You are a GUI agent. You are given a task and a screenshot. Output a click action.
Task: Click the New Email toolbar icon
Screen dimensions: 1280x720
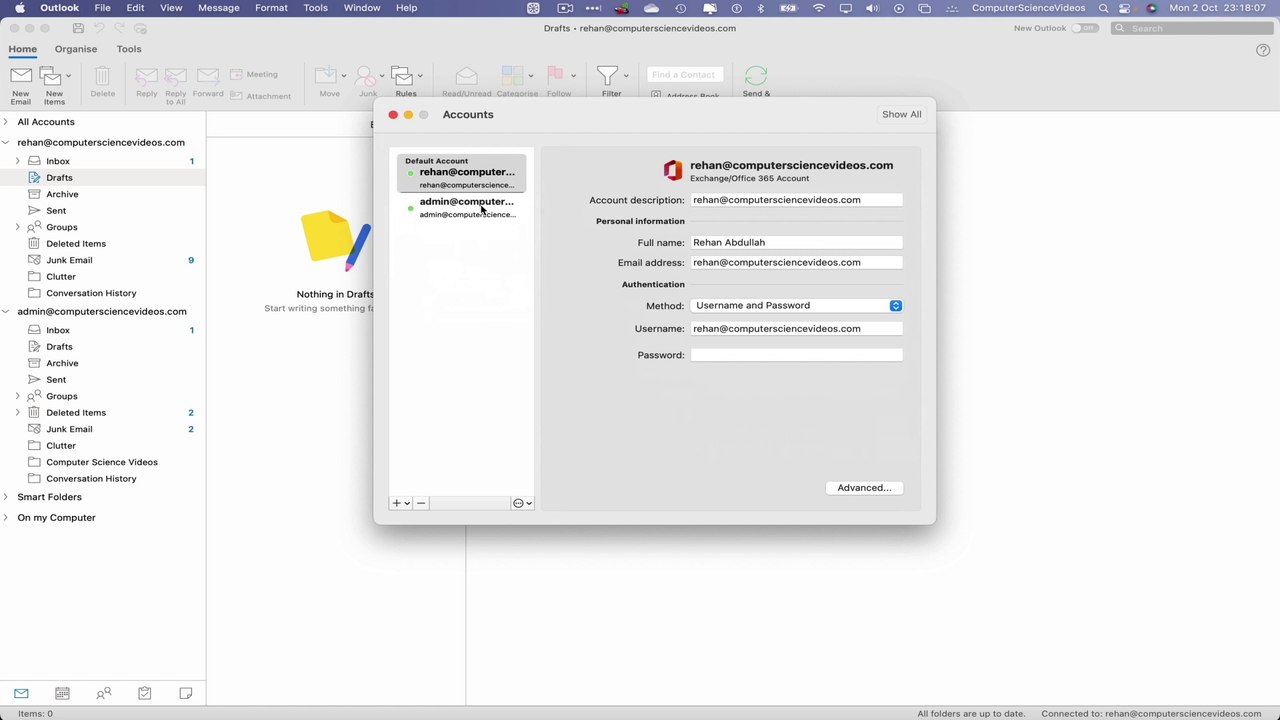pyautogui.click(x=21, y=76)
